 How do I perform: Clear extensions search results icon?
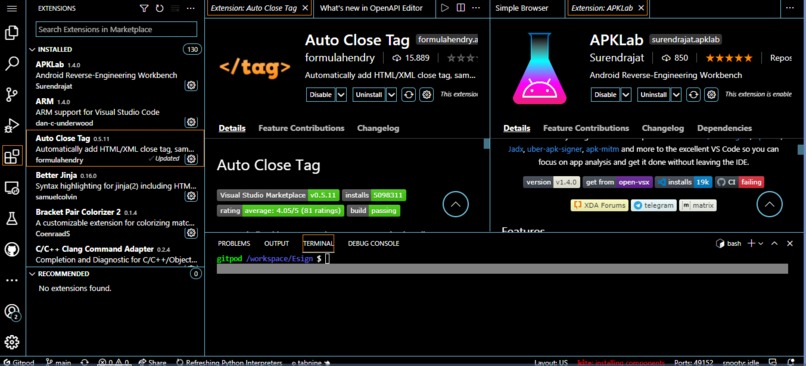175,8
